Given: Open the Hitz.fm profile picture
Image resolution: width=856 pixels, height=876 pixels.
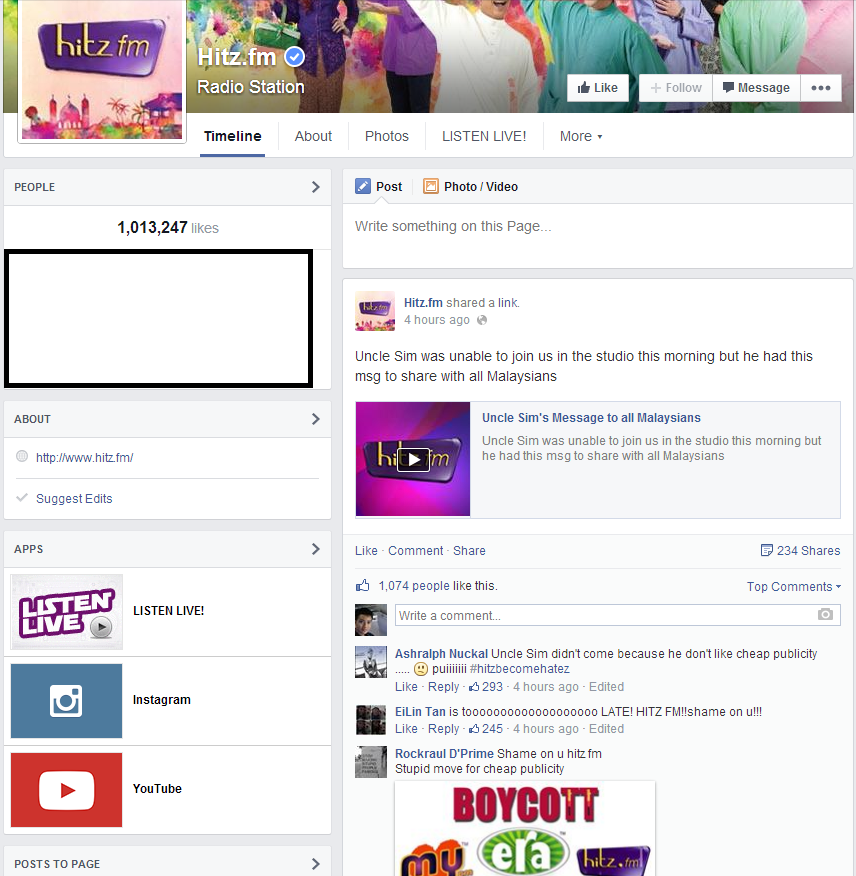Looking at the screenshot, I should 102,70.
